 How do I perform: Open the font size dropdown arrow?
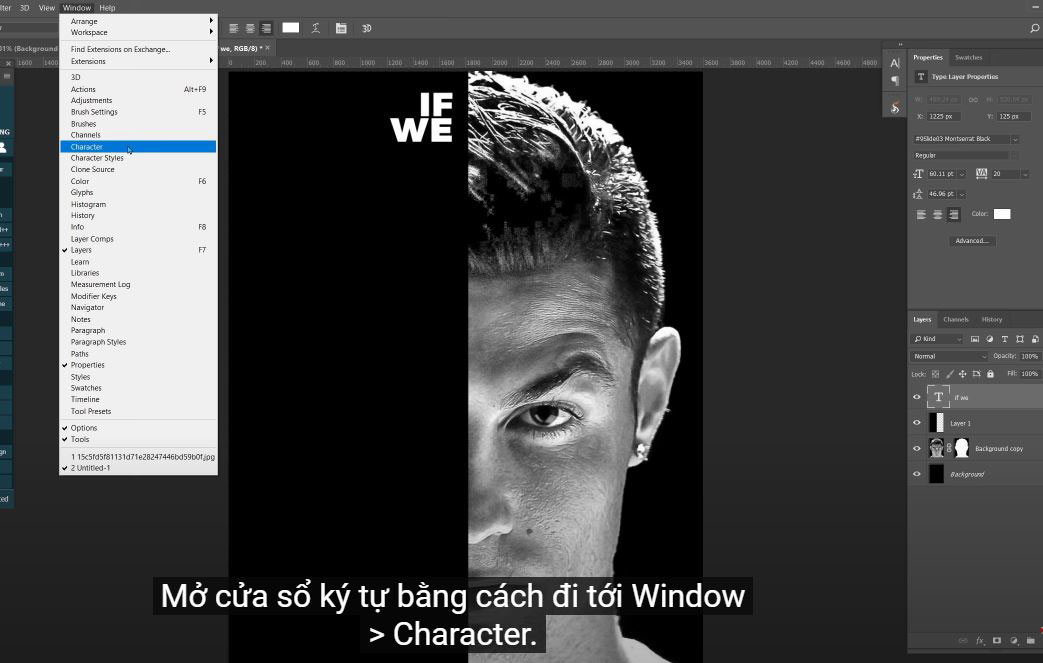(x=961, y=174)
